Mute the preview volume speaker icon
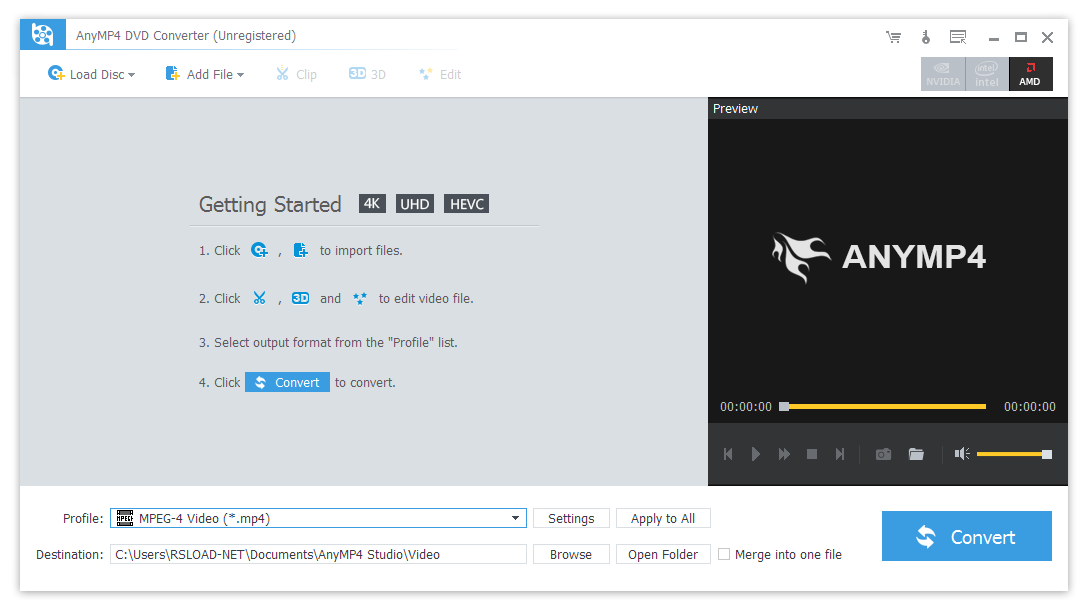 tap(962, 454)
